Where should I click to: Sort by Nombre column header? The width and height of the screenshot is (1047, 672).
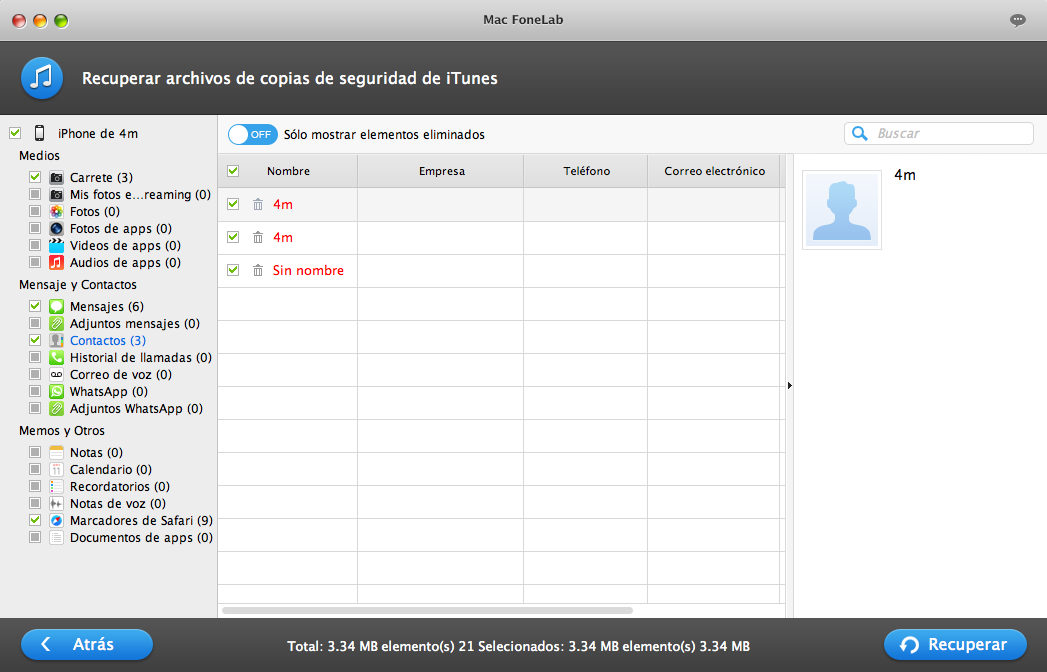[288, 171]
